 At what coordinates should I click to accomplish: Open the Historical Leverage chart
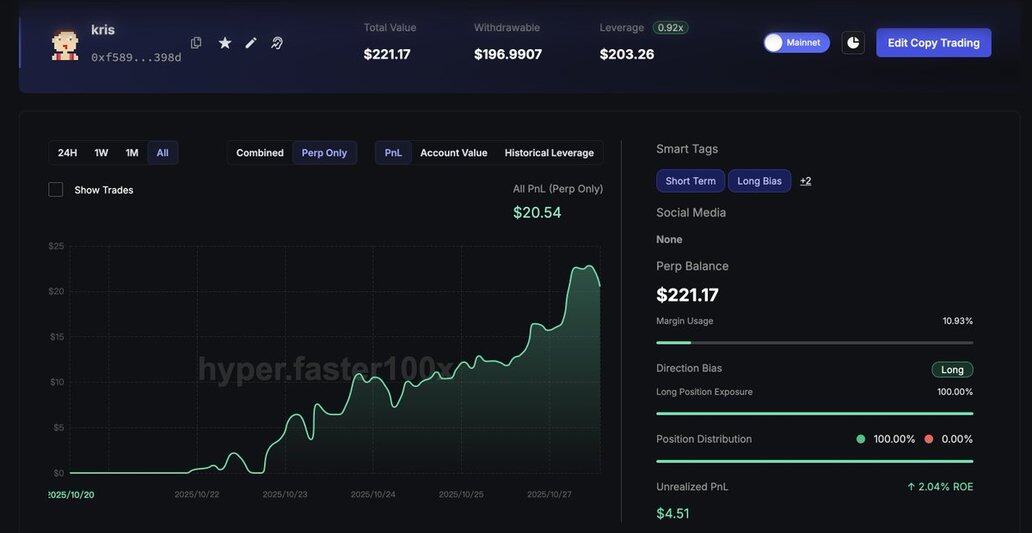pyautogui.click(x=549, y=153)
